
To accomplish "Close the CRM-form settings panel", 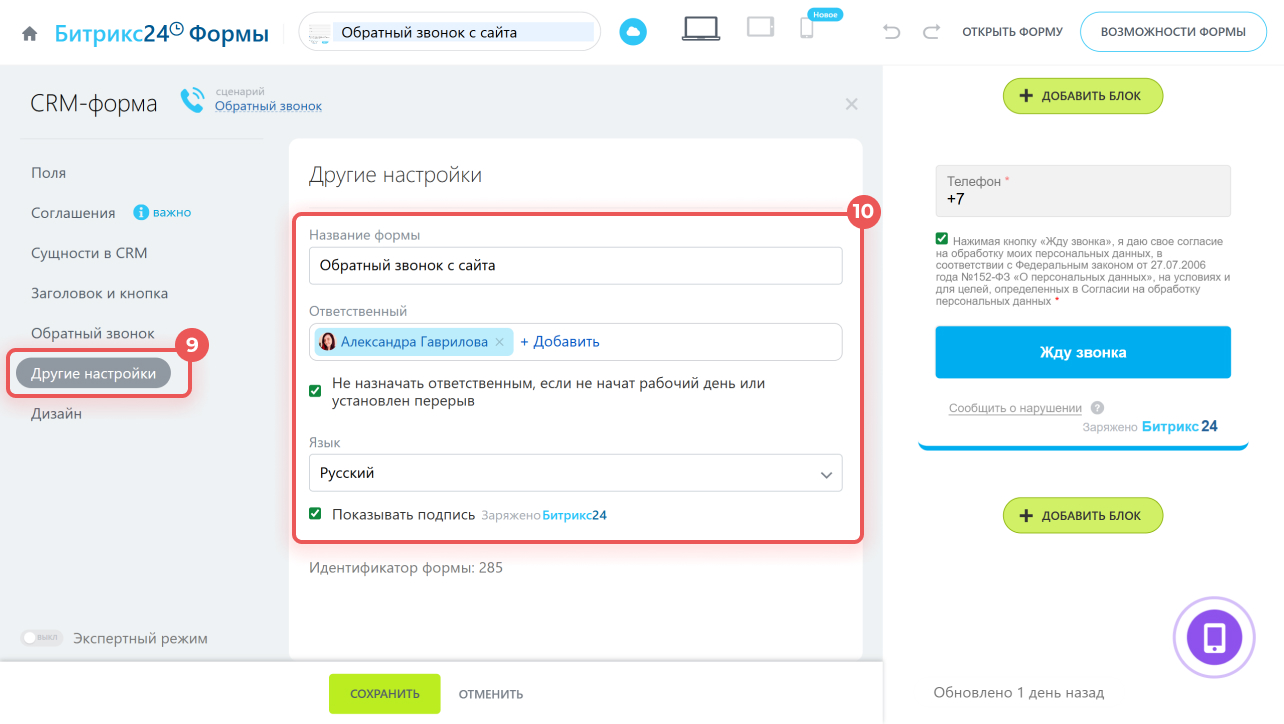I will (x=851, y=104).
